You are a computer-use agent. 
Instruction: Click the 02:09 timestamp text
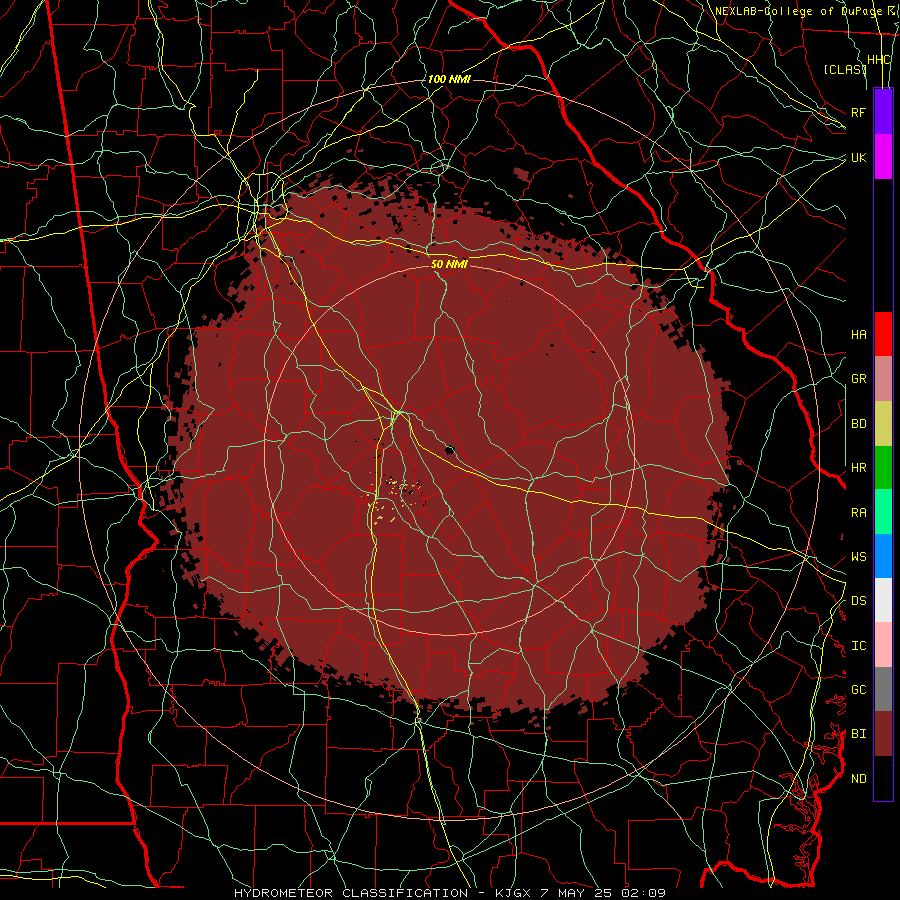point(645,893)
